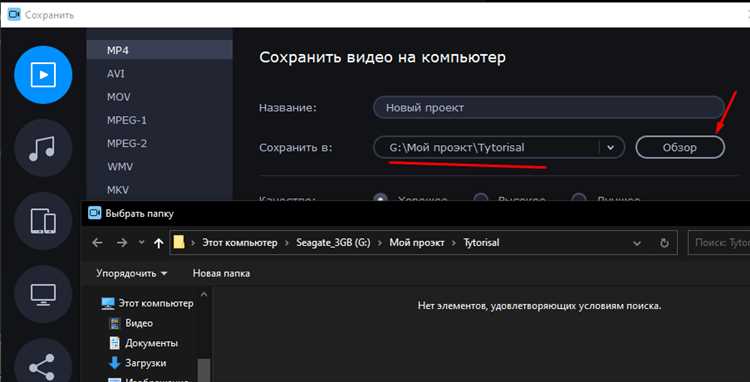Select 'Загрузки' folder in tree
Image resolution: width=750 pixels, height=382 pixels.
click(x=145, y=363)
